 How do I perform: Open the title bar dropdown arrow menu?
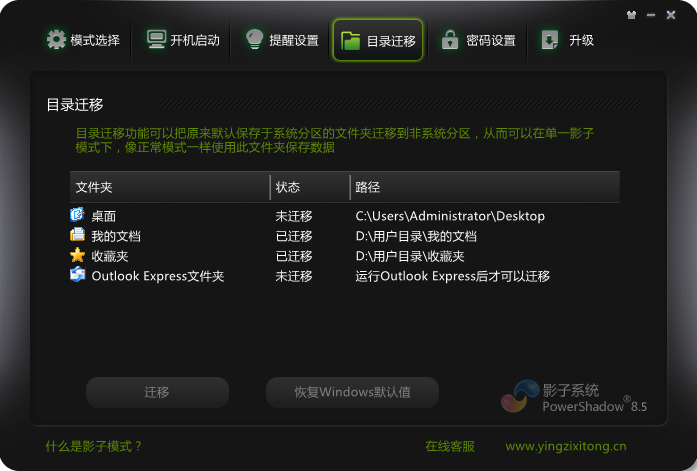[x=630, y=15]
